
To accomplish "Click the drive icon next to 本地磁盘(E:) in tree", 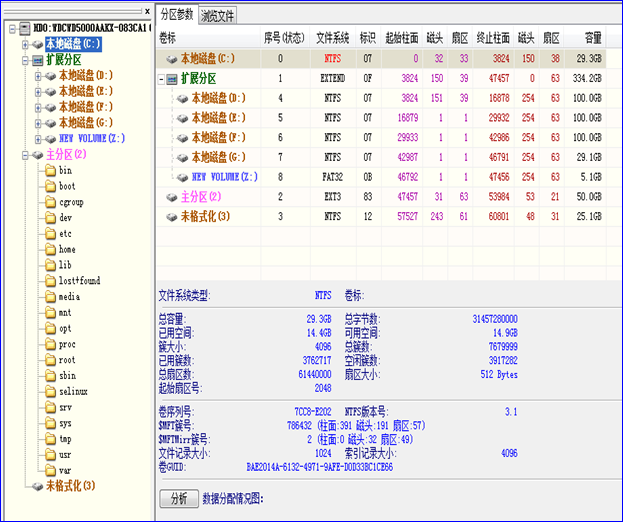I will 50,92.
